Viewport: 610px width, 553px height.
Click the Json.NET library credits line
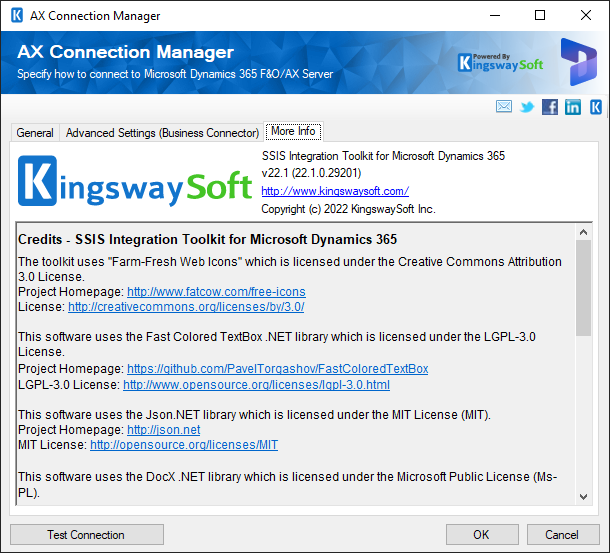254,415
